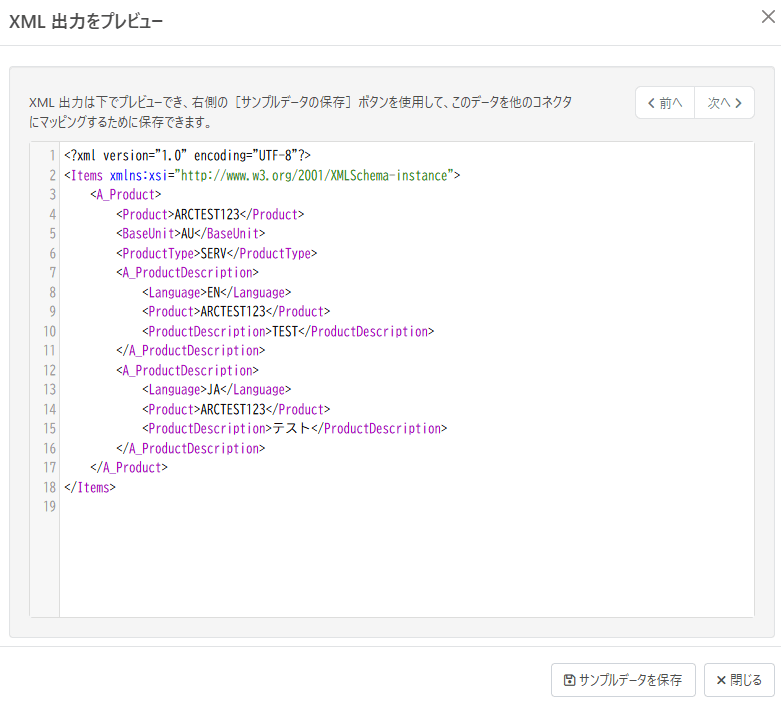Click ProductDescription テスト line
781x709 pixels.
(294, 428)
